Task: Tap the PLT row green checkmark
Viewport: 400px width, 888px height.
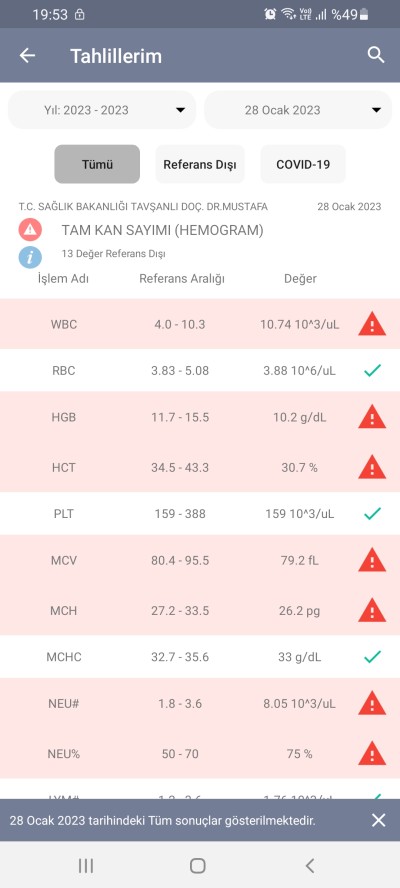Action: click(372, 514)
